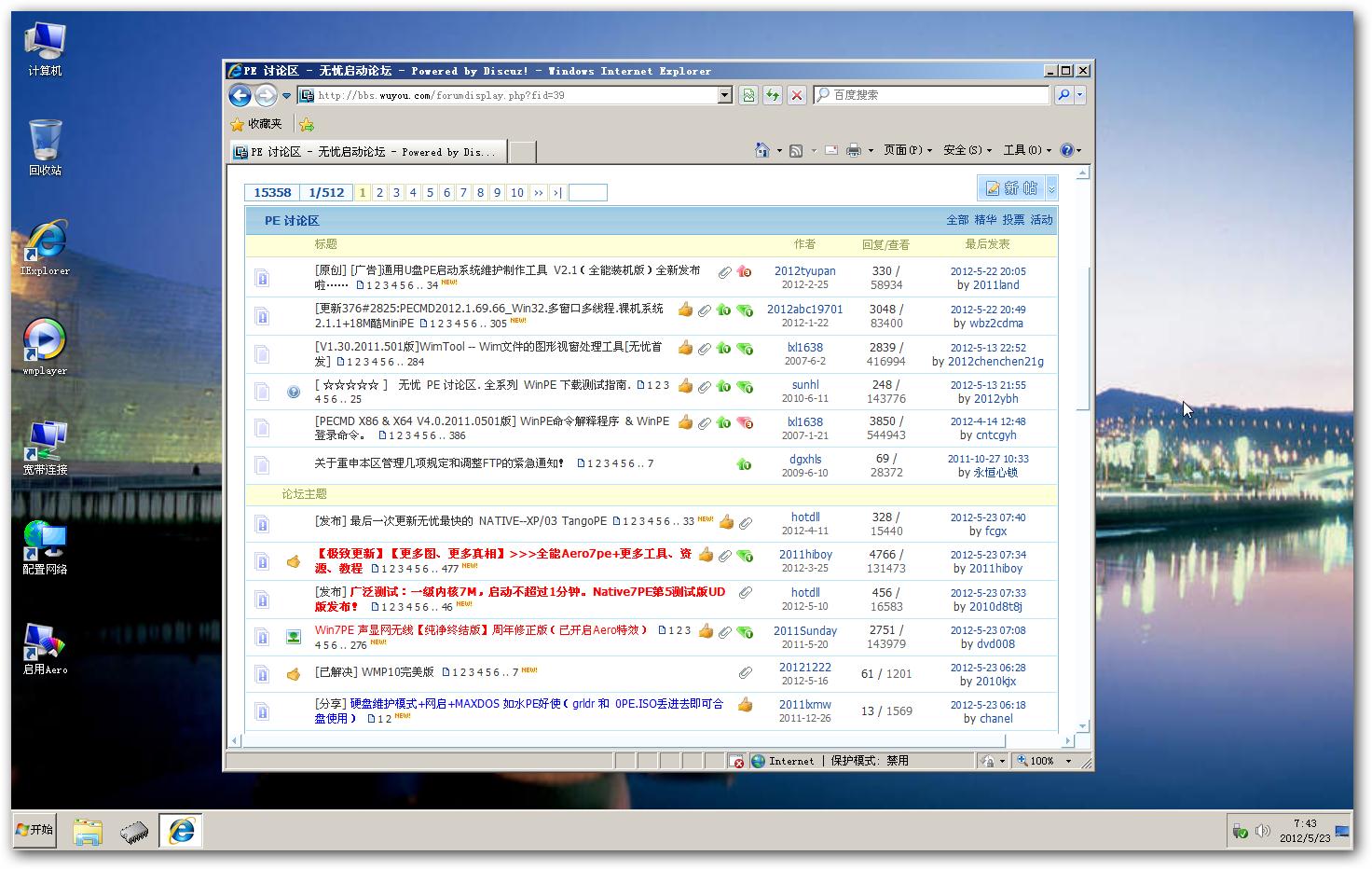
Task: Open search provider dropdown arrow
Action: (1080, 95)
